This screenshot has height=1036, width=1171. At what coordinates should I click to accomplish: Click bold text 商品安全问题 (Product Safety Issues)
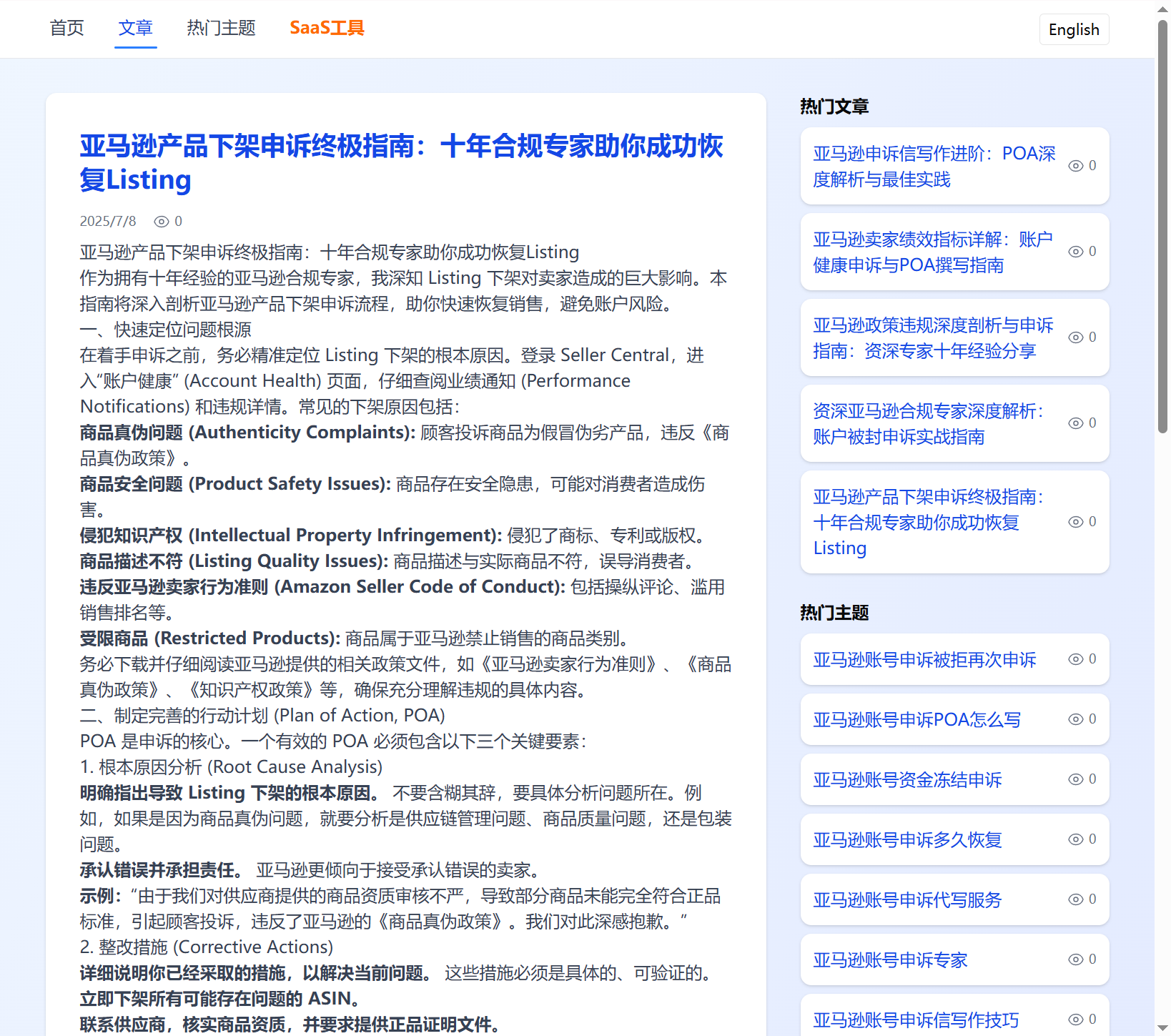pos(235,484)
